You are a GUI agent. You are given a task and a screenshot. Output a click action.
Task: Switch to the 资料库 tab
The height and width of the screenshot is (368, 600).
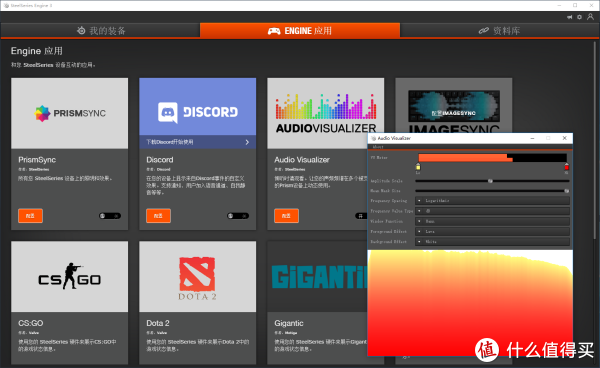pos(499,31)
